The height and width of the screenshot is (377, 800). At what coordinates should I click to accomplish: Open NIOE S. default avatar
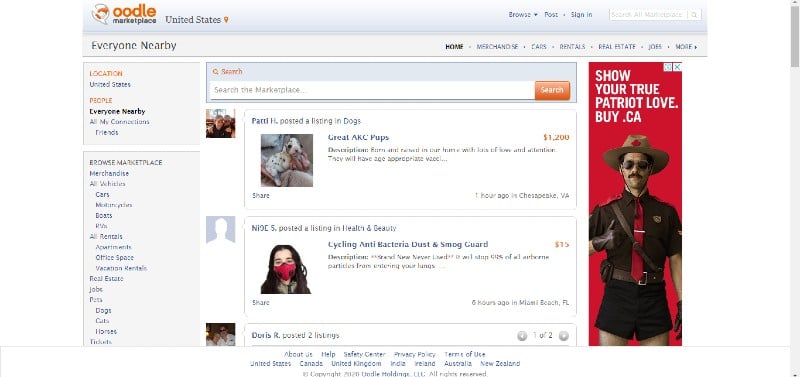[220, 230]
